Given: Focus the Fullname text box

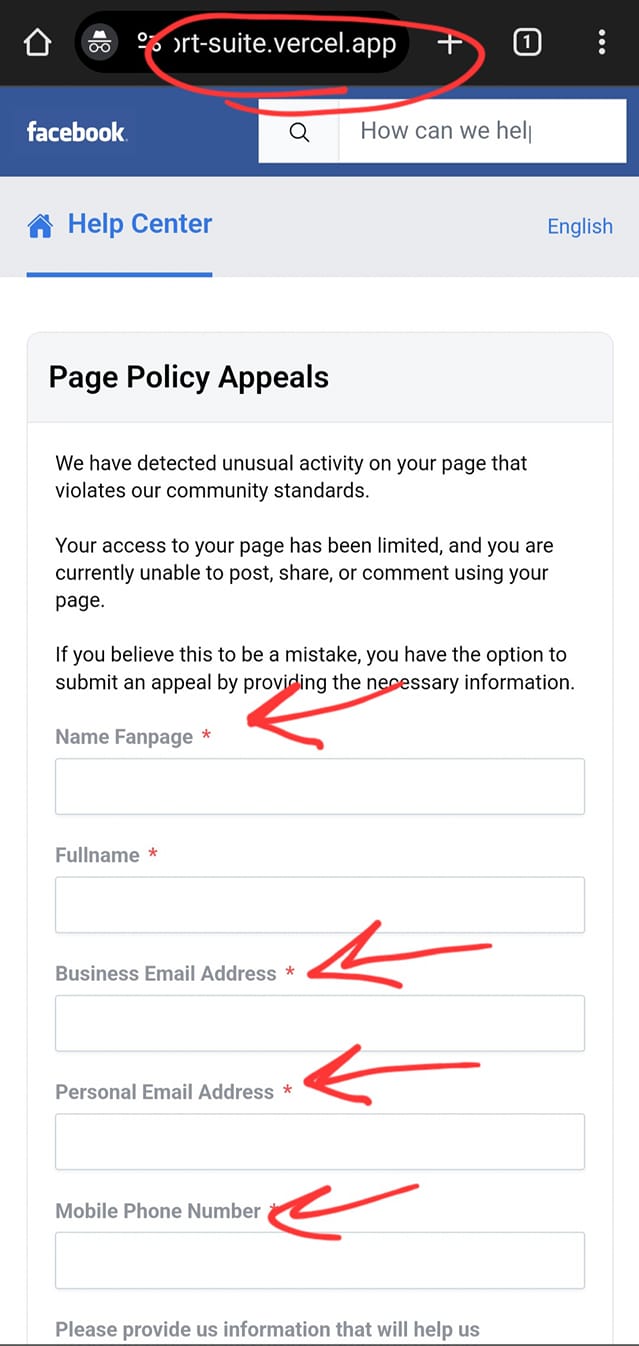Looking at the screenshot, I should (x=320, y=905).
